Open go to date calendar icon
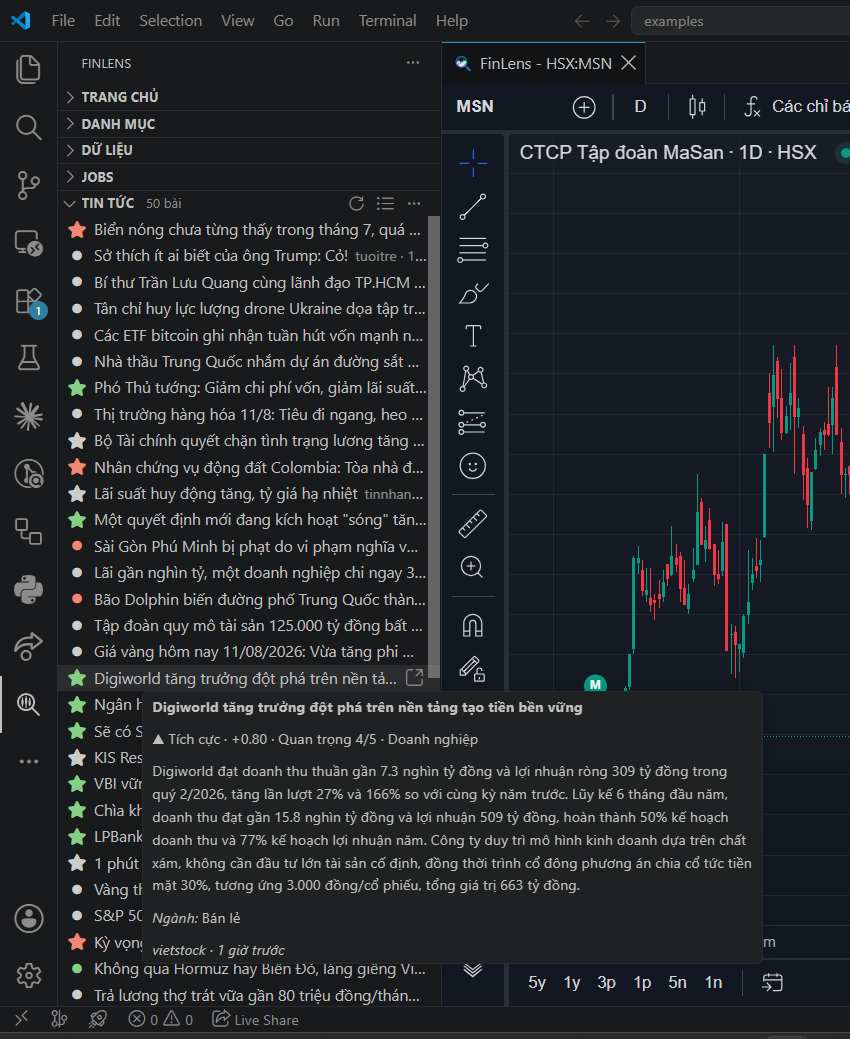The image size is (850, 1039). [772, 982]
